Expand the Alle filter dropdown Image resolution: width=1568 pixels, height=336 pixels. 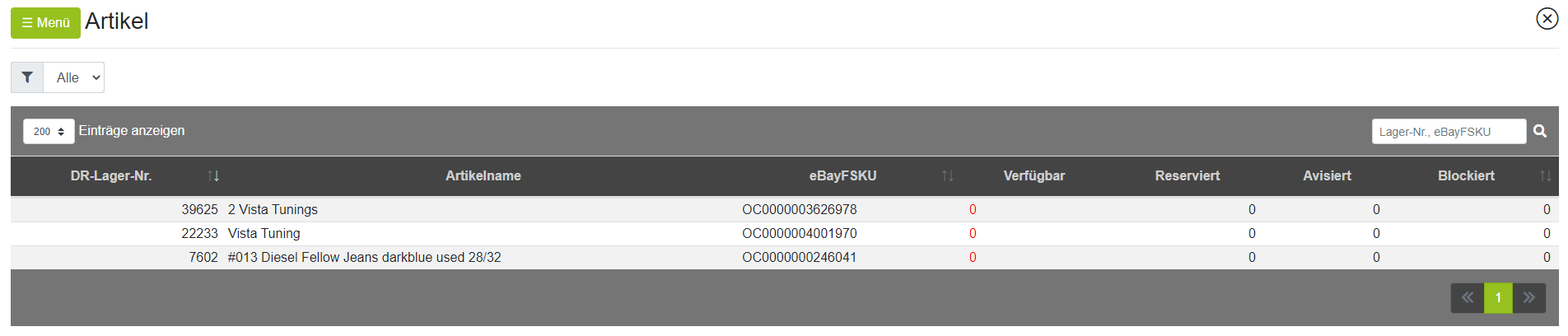pyautogui.click(x=74, y=77)
